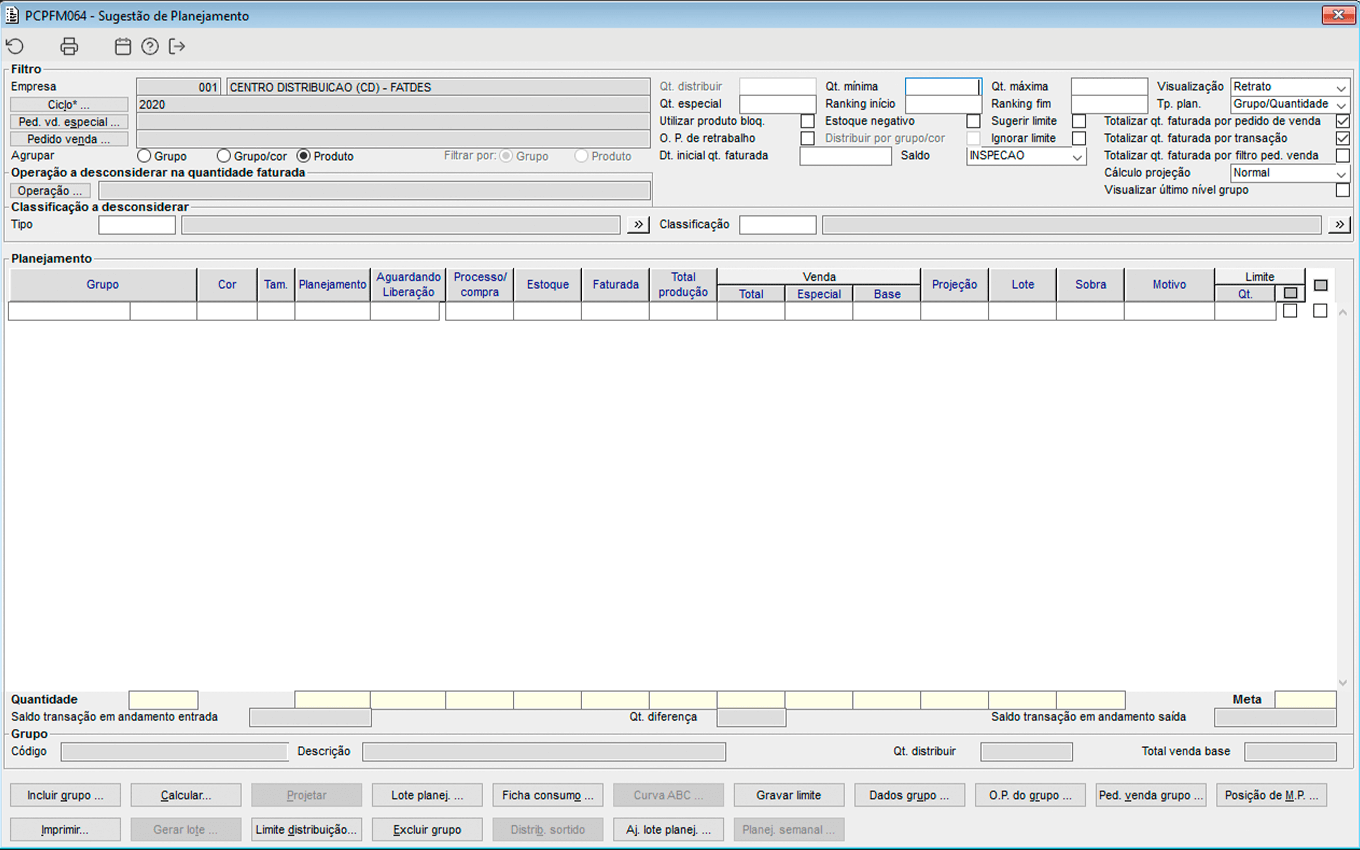Screen dimensions: 1360x850
Task: Open the calendar toolbar icon
Action: (123, 46)
